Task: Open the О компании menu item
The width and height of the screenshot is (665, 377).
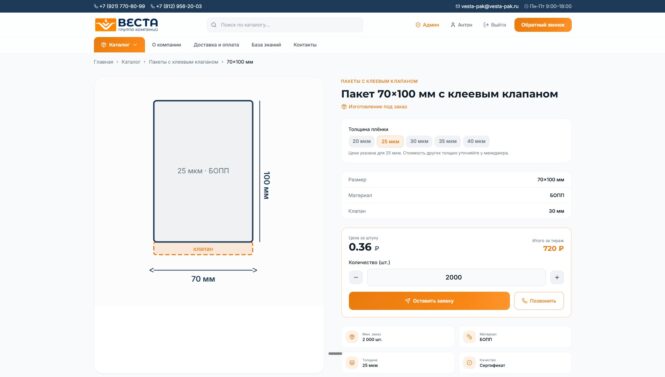Action: [166, 45]
